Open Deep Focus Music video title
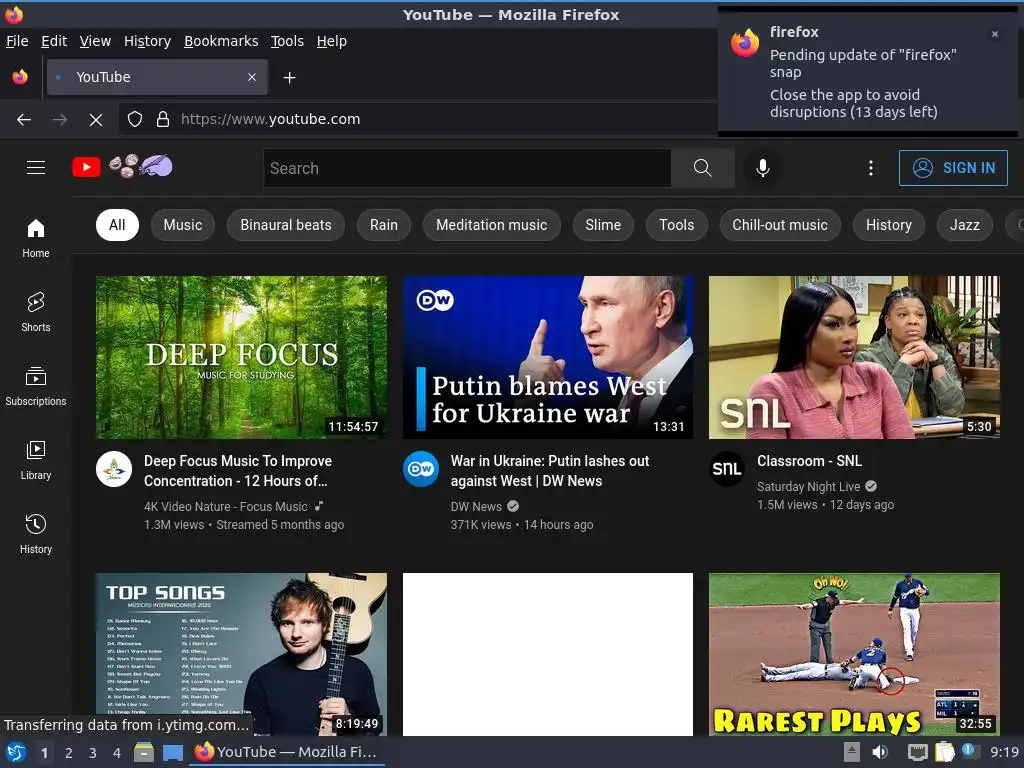Image resolution: width=1024 pixels, height=768 pixels. tap(238, 471)
